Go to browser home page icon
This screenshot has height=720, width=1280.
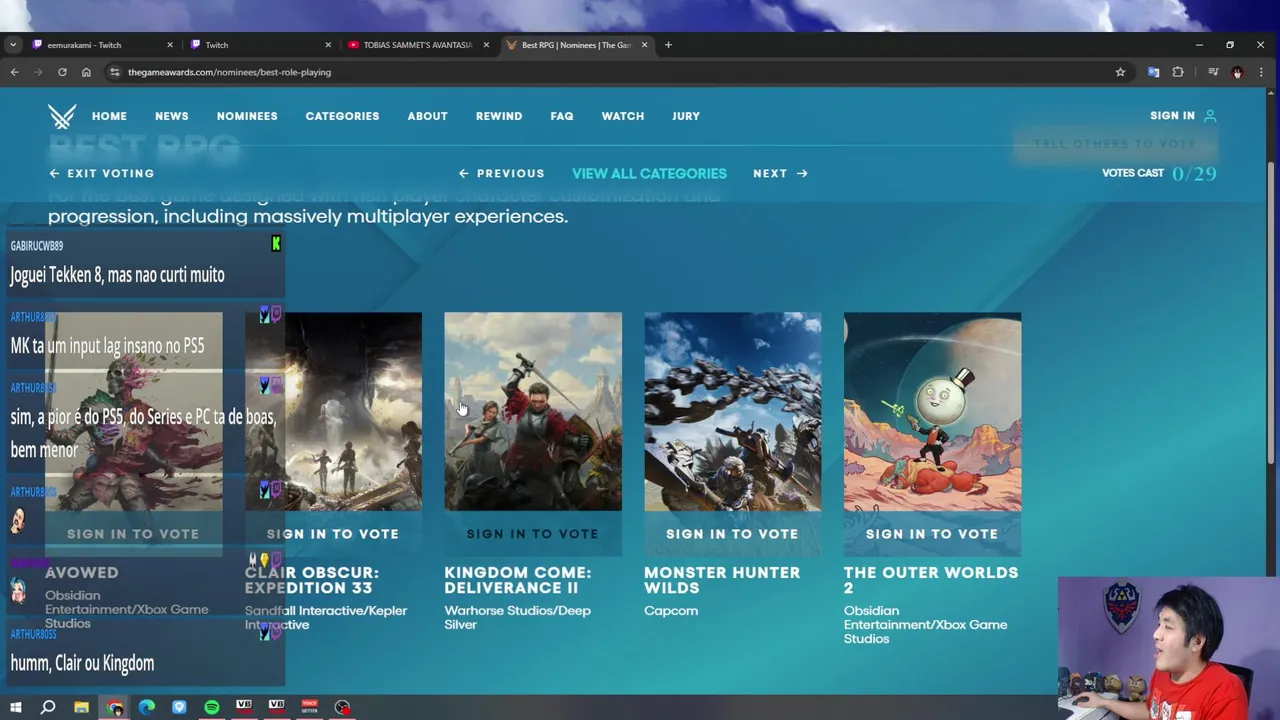click(86, 72)
